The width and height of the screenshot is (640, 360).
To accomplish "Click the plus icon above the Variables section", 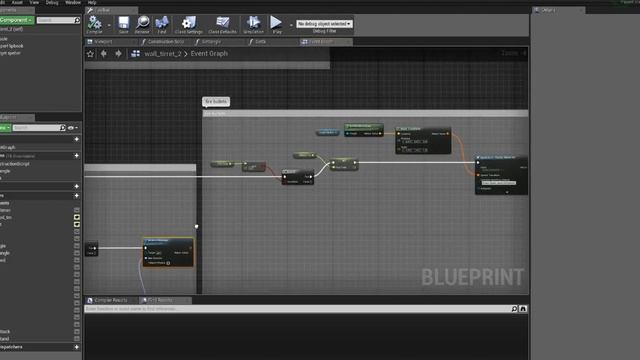I will (x=76, y=186).
